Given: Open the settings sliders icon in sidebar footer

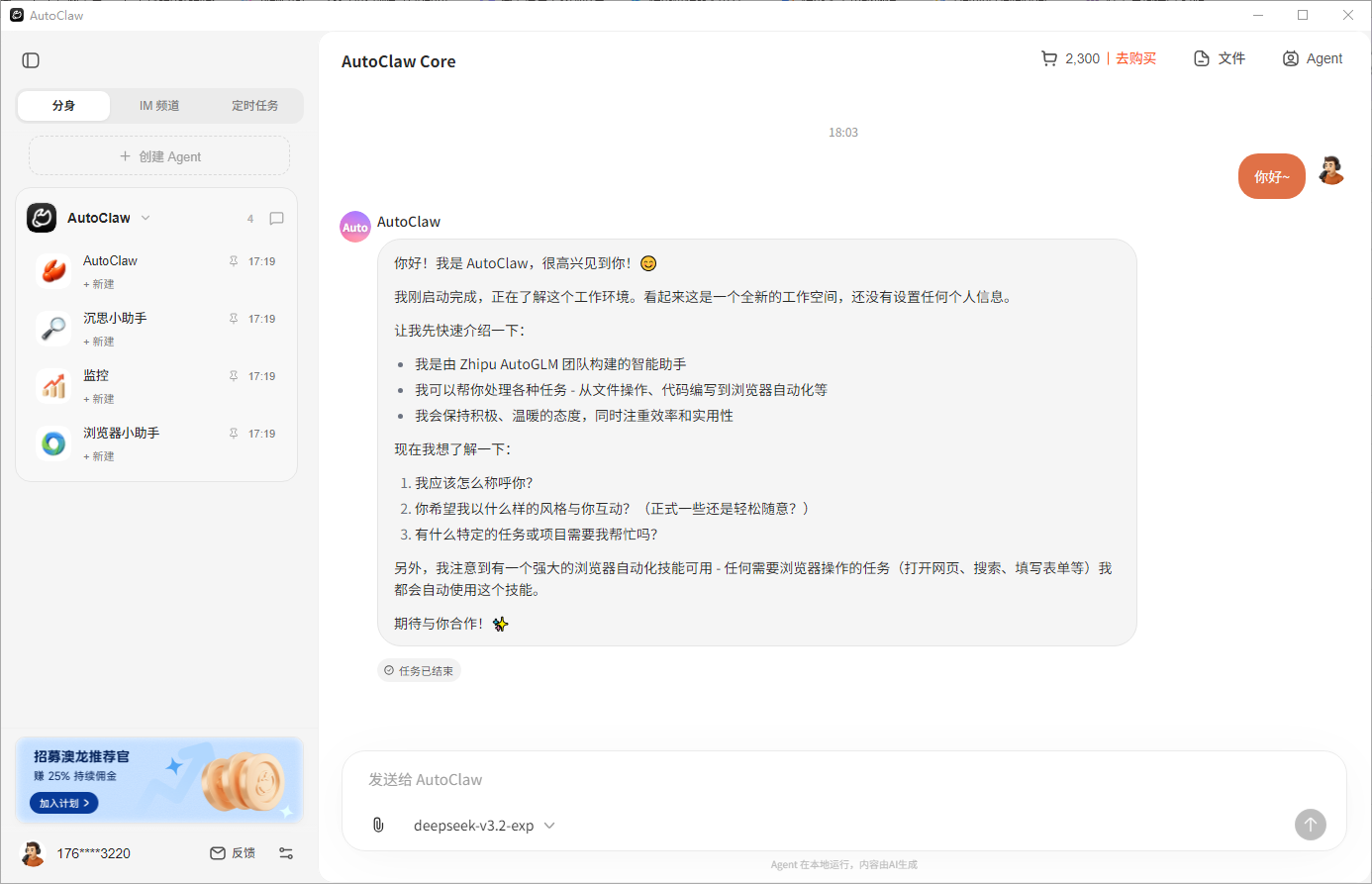Looking at the screenshot, I should coord(286,853).
